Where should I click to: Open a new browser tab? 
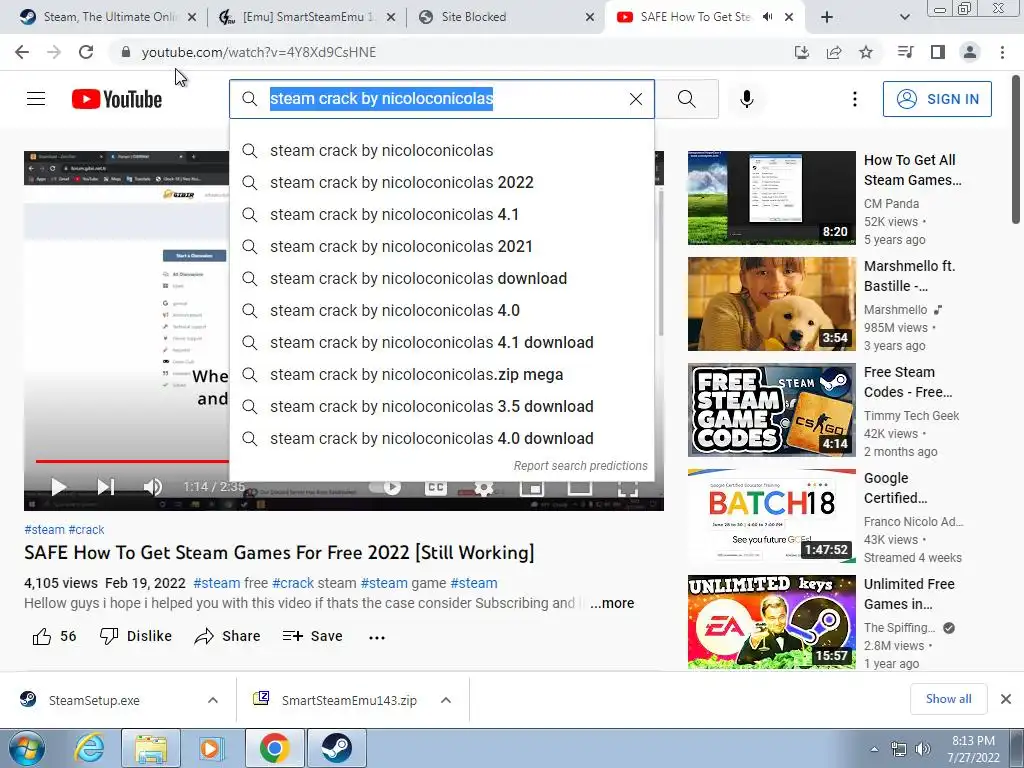tap(827, 18)
